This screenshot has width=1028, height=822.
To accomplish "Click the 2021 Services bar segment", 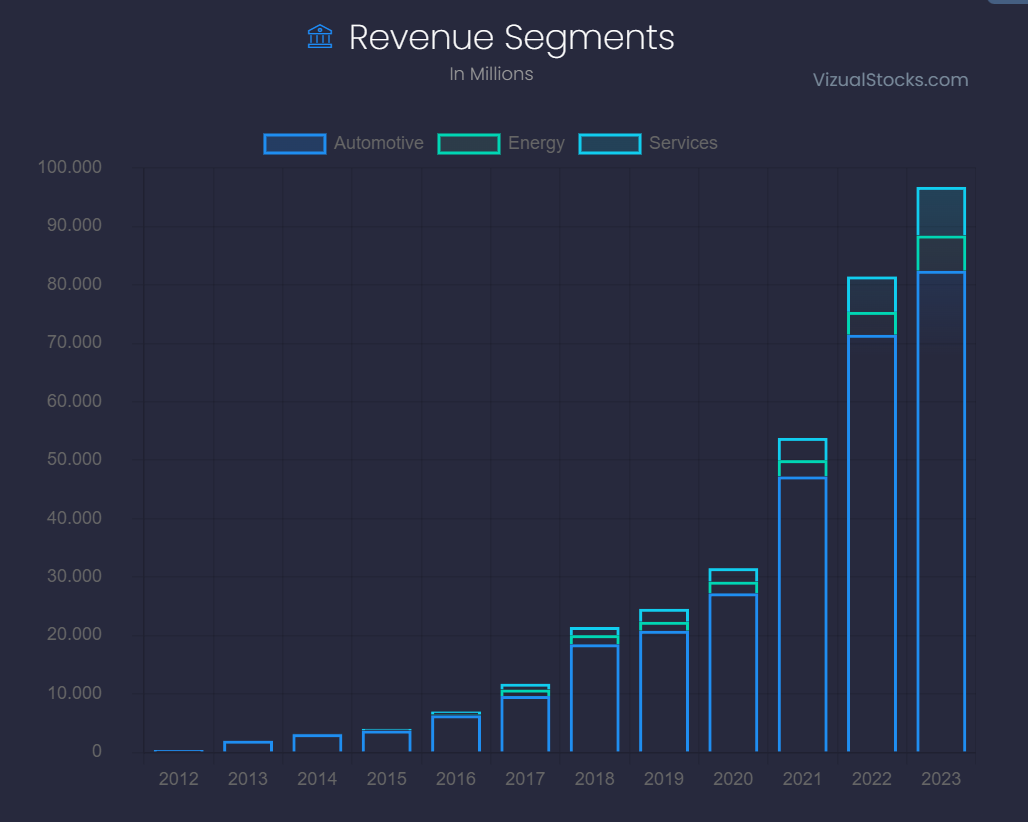I will (x=802, y=450).
